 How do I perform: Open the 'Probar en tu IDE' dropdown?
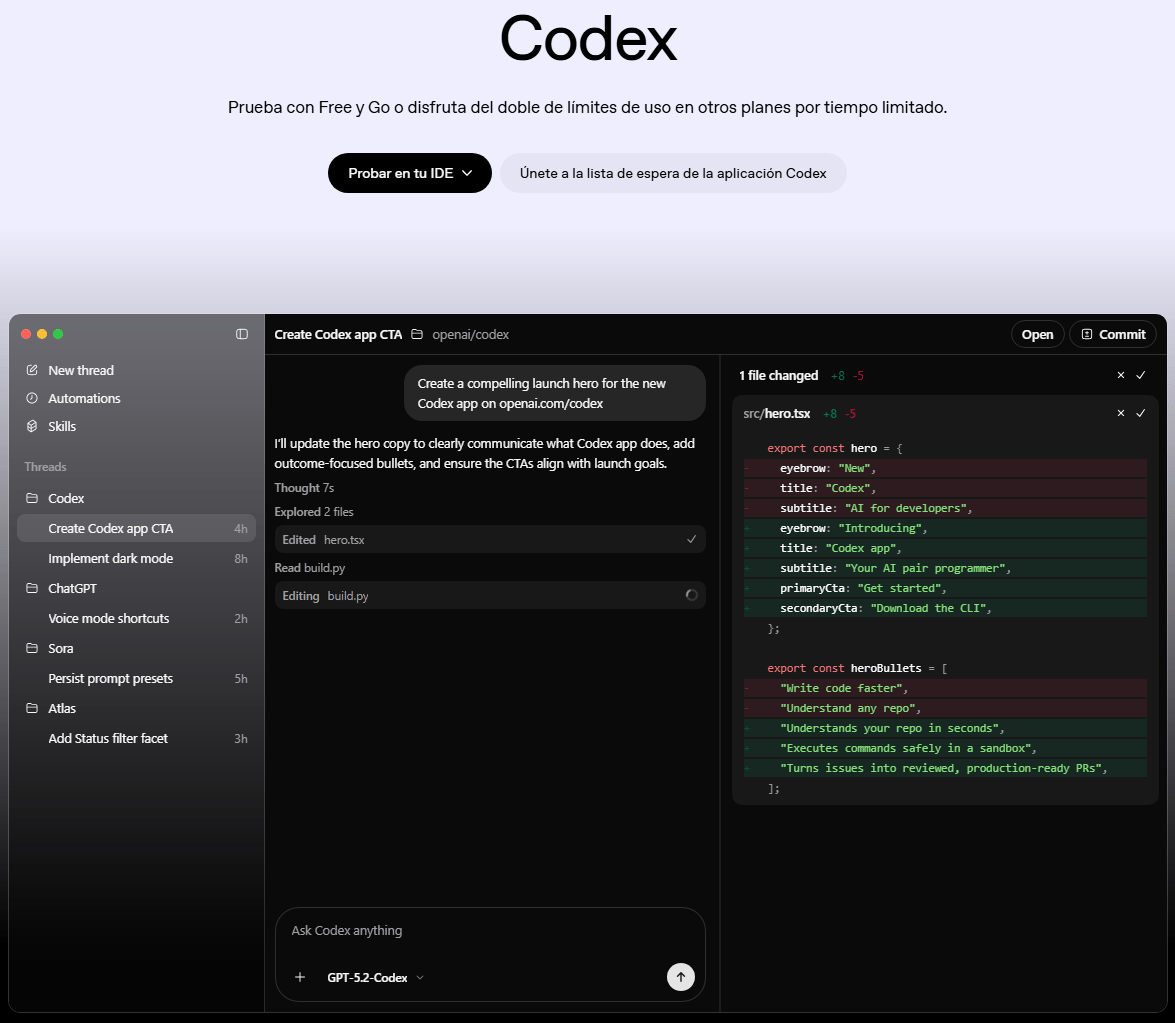click(x=410, y=173)
